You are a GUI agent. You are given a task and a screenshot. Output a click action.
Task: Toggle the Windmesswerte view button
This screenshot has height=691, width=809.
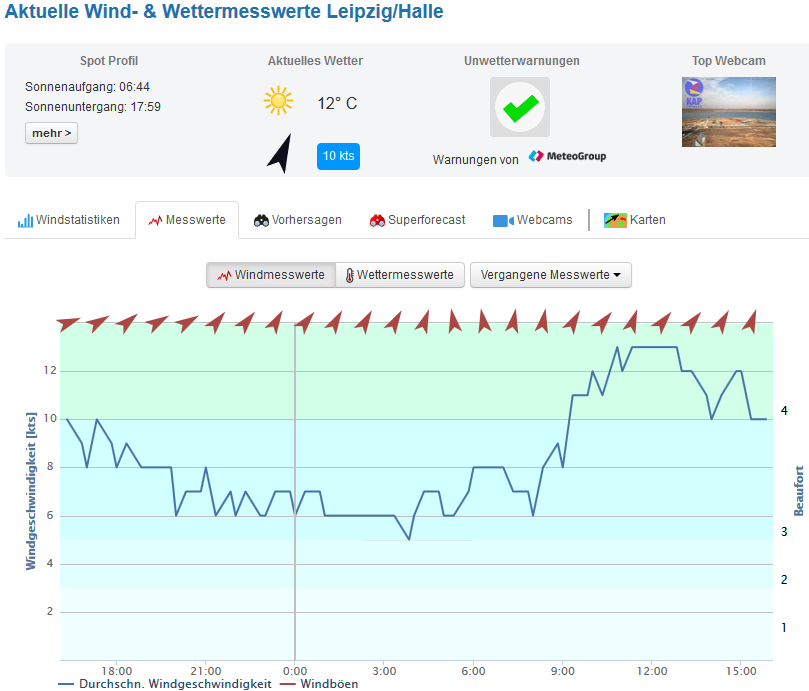pos(271,275)
